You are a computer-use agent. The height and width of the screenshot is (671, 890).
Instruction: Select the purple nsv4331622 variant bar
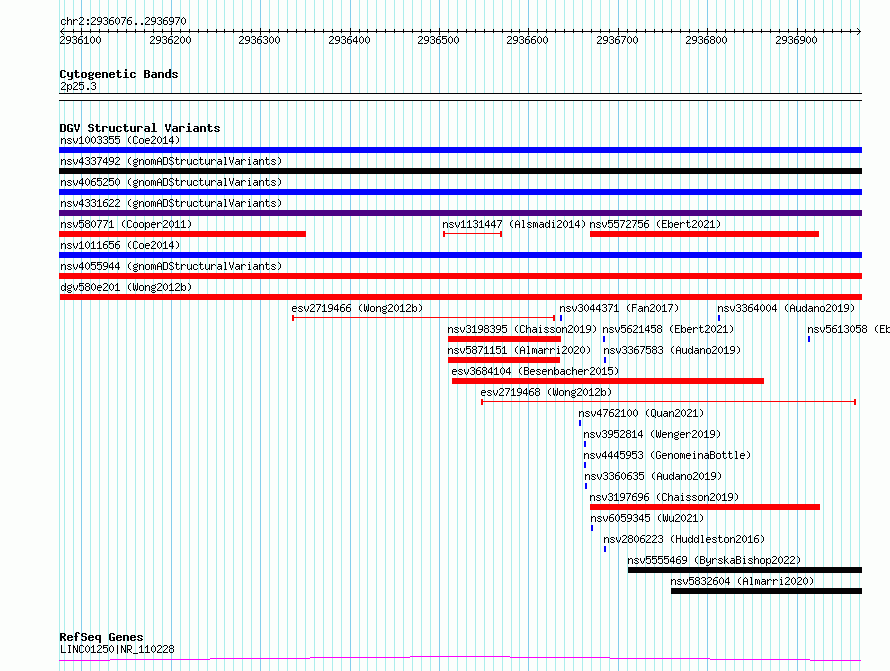click(460, 213)
